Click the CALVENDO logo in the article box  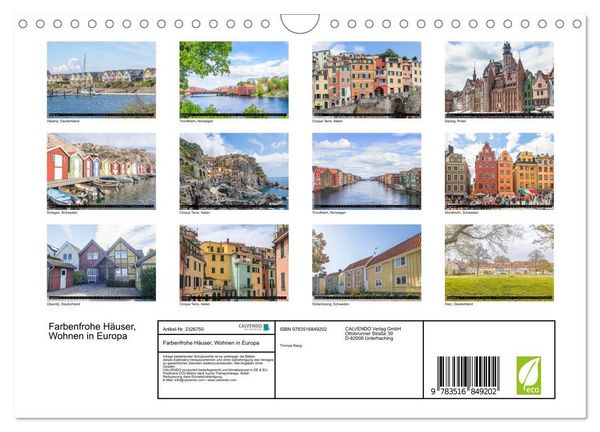254,327
